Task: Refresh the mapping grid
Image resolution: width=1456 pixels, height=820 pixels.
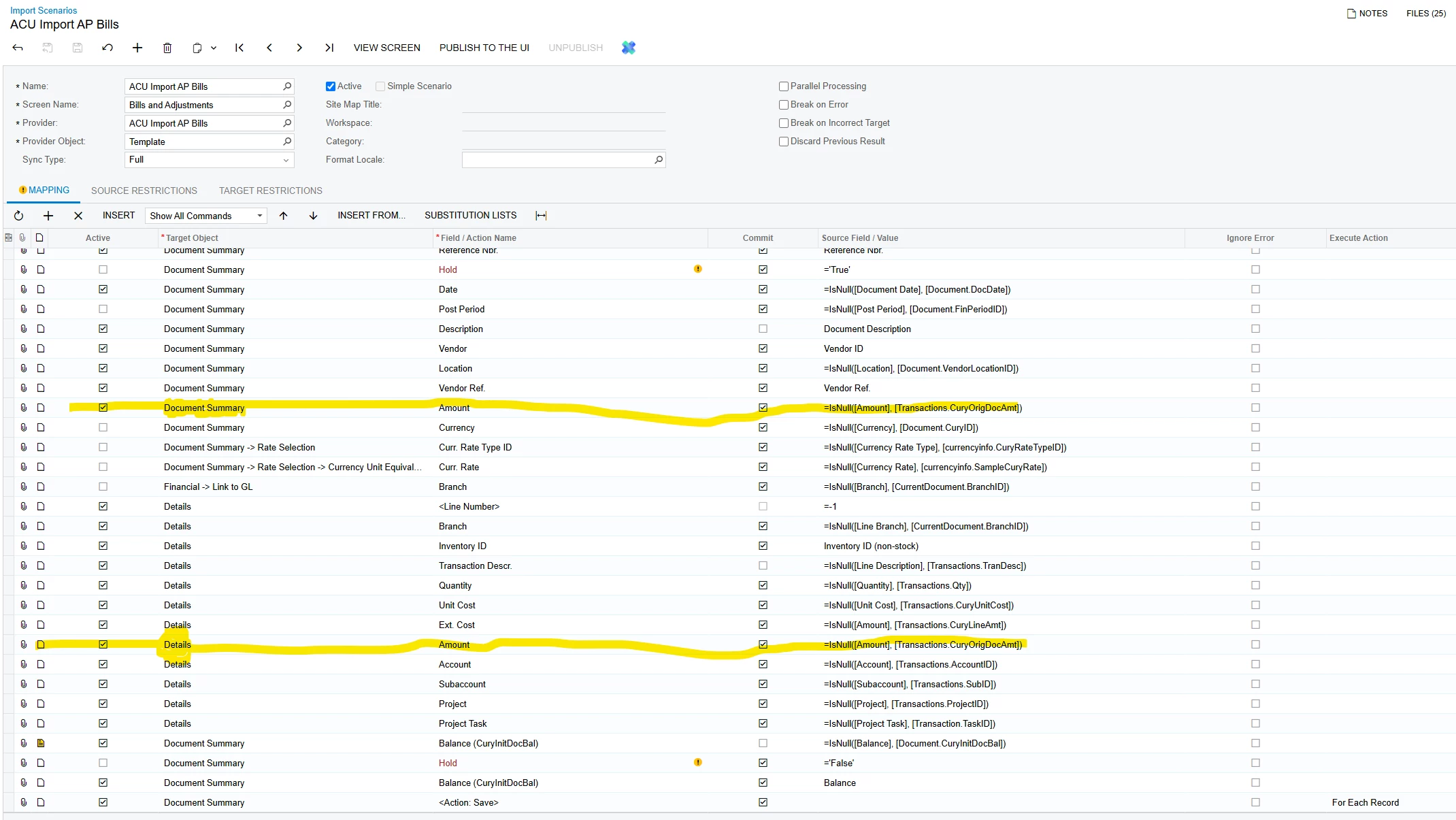Action: tap(19, 216)
